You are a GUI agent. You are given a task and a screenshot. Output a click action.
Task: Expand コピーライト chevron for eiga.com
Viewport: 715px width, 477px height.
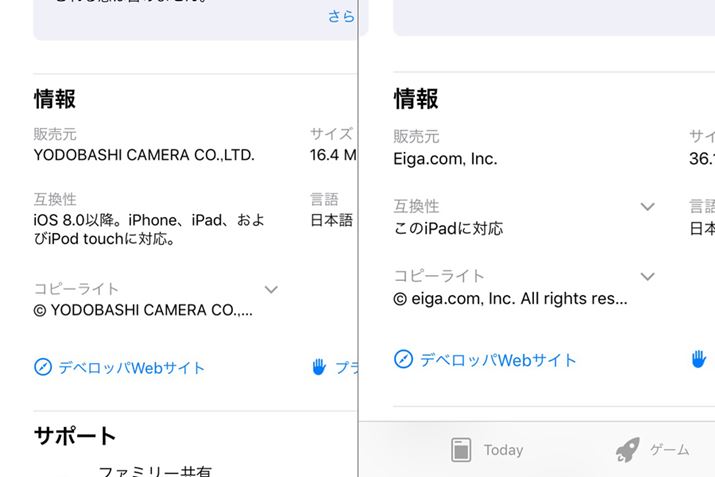tap(647, 277)
